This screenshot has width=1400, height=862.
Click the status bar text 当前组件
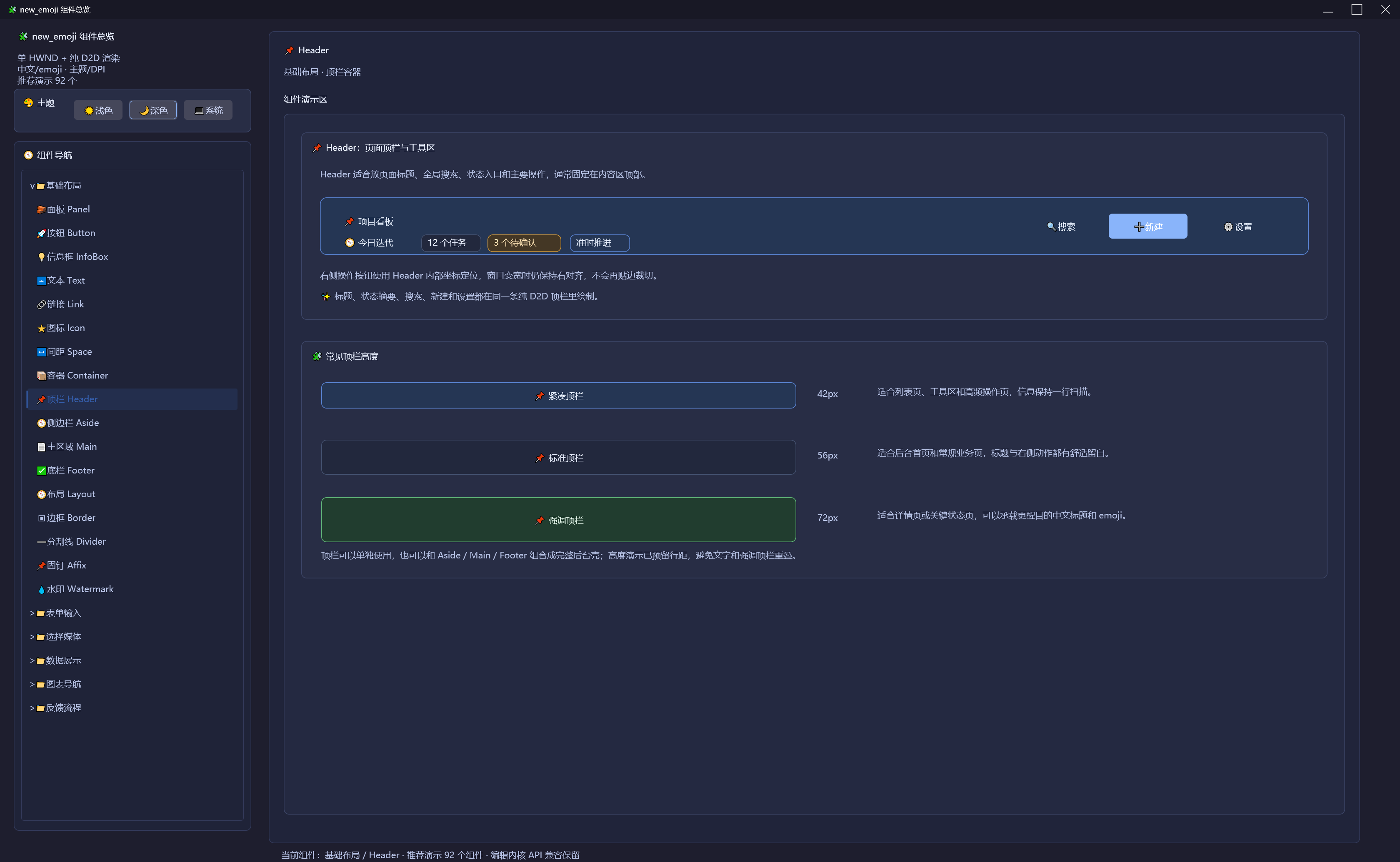tap(430, 855)
